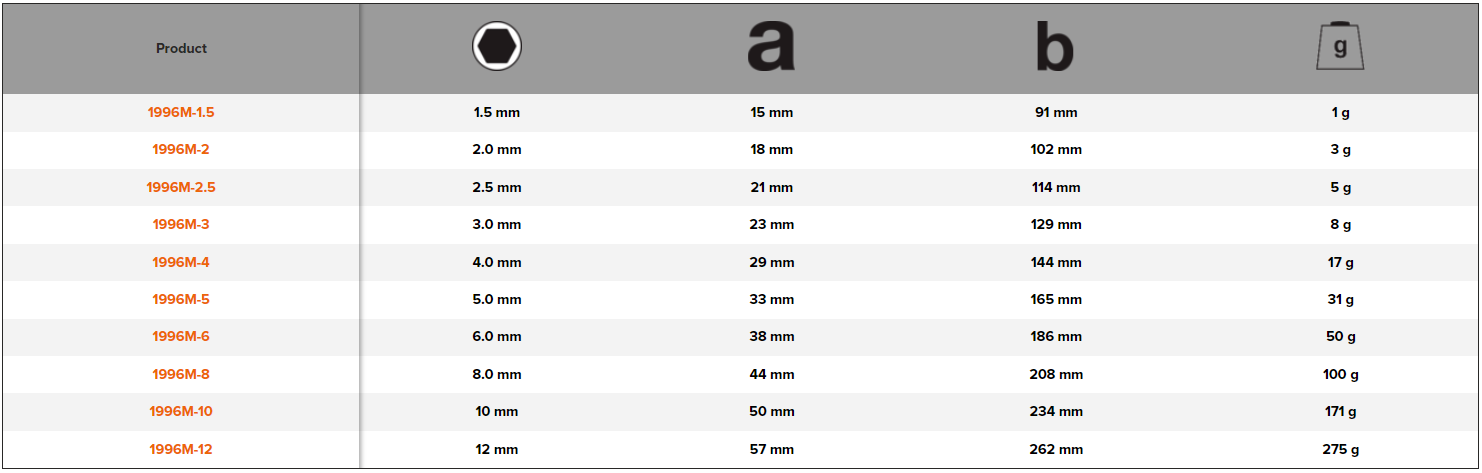Select the 1996M-10 product link
Screen dimensions: 1482x473
click(181, 412)
